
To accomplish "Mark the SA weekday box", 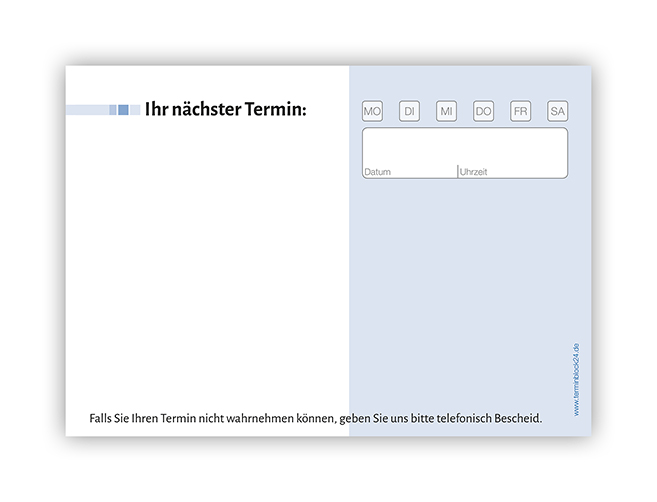I will coord(557,112).
